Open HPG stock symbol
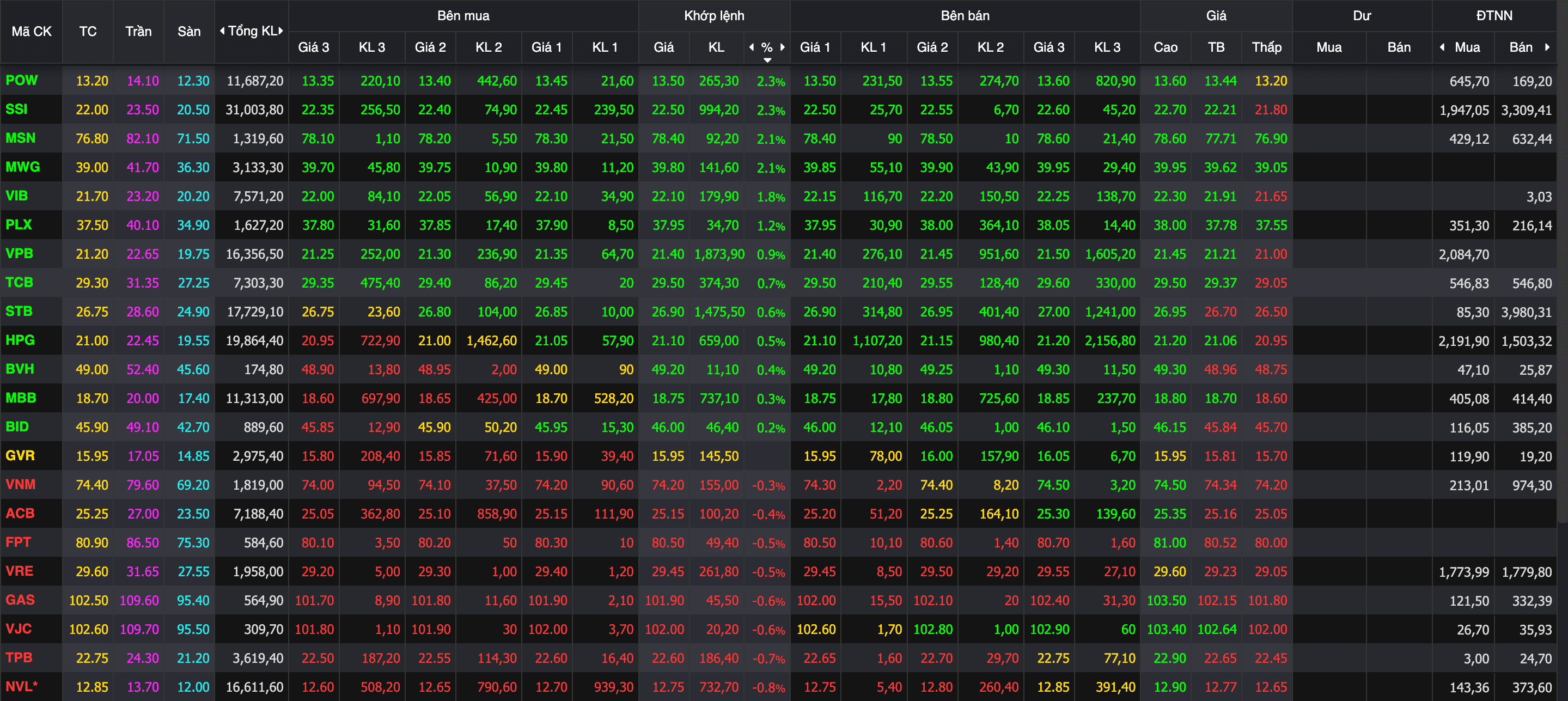This screenshot has height=701, width=1568. pyautogui.click(x=20, y=340)
